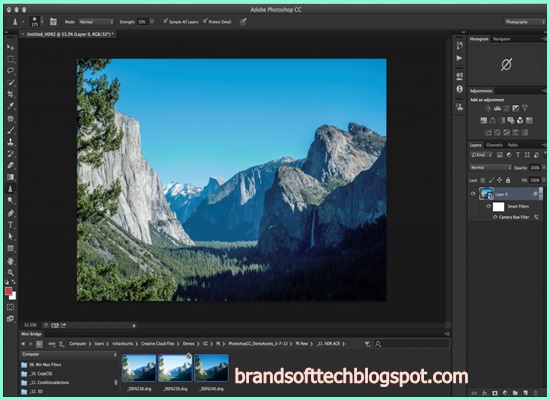
Task: Hide Smart Filters visibility eye
Action: pyautogui.click(x=488, y=206)
